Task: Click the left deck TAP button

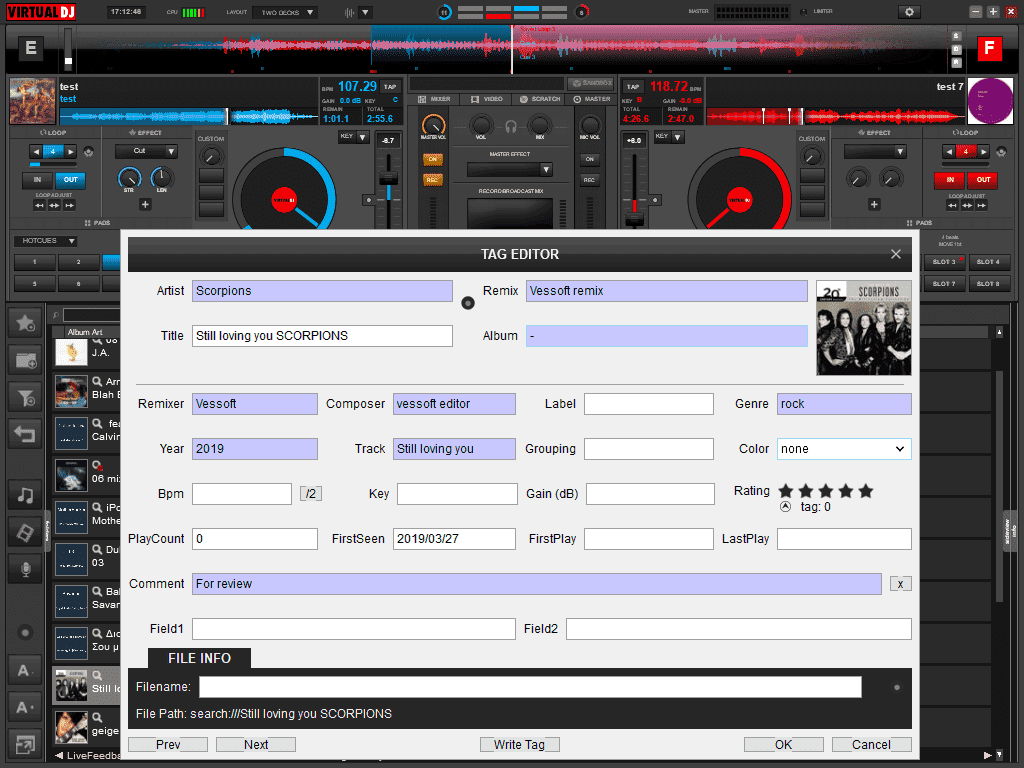Action: 390,87
